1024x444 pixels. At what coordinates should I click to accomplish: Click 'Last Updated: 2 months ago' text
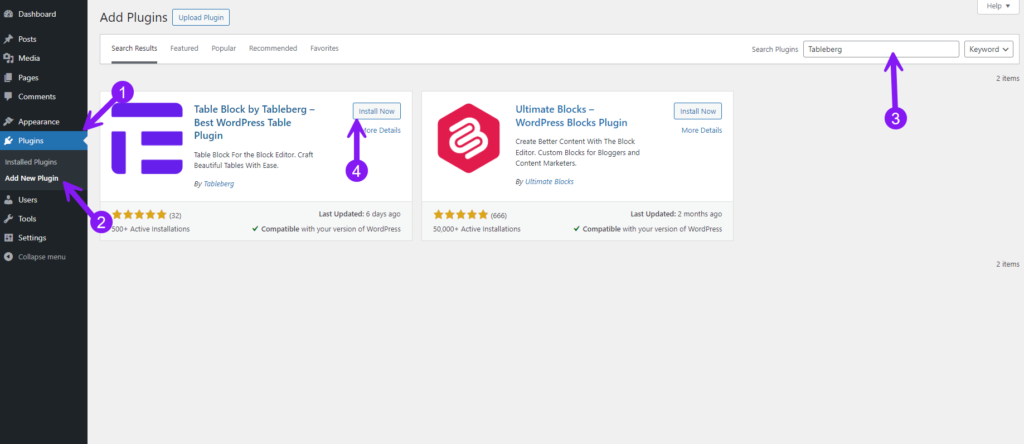(x=676, y=214)
